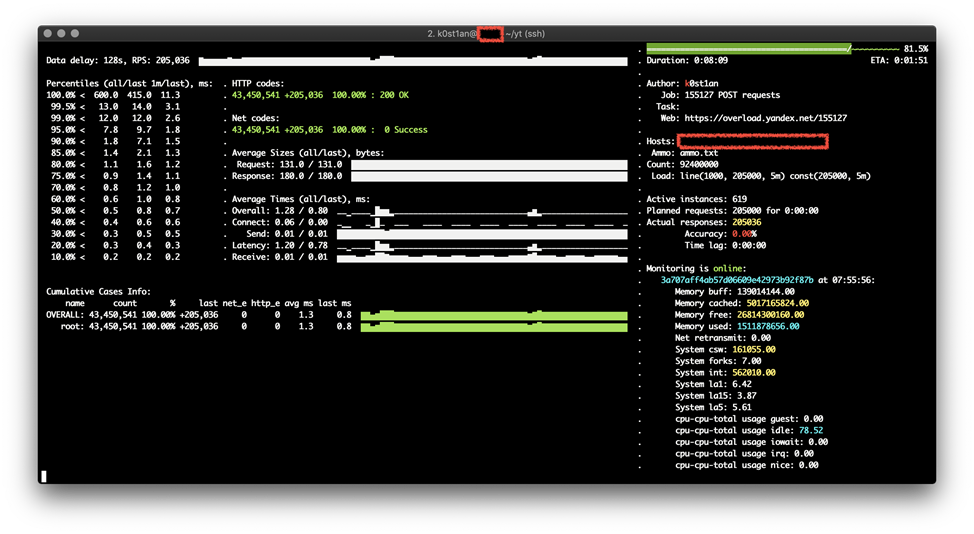Screen dimensions: 974x534
Task: Click the 'Overall: 1.28 / 0.80' time line
Action: (x=280, y=210)
